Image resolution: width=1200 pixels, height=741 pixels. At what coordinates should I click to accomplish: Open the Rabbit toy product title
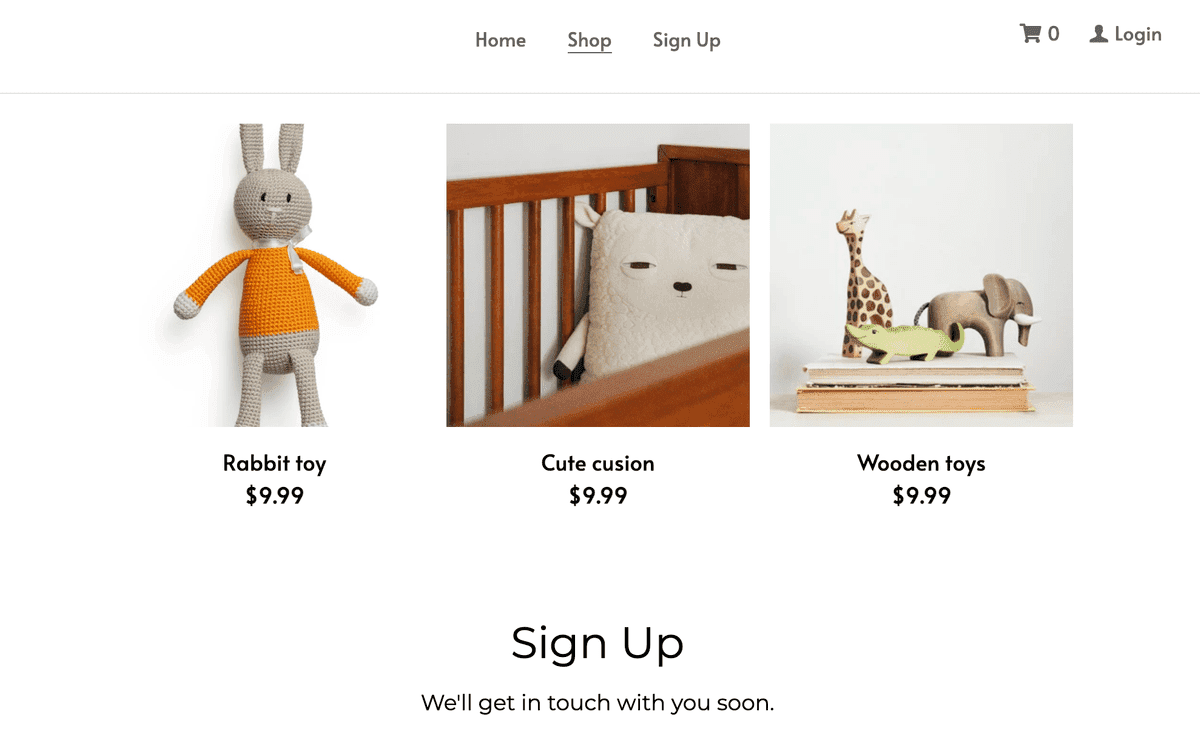pyautogui.click(x=274, y=464)
